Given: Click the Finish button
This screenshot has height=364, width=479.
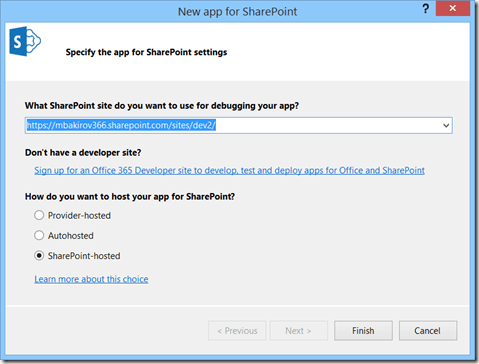Looking at the screenshot, I should (363, 331).
